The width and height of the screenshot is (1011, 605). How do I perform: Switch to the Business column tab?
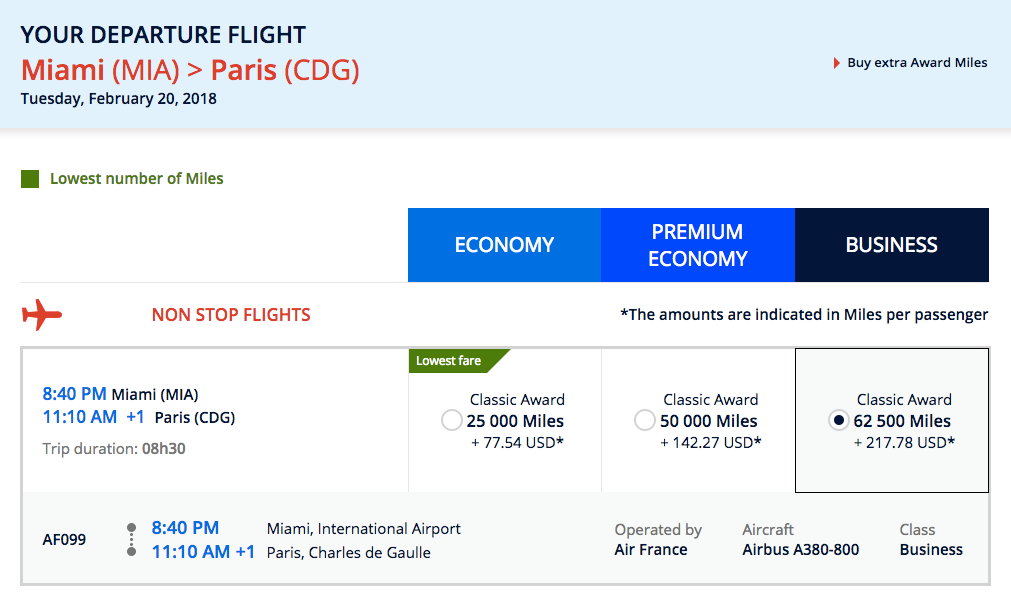(891, 245)
